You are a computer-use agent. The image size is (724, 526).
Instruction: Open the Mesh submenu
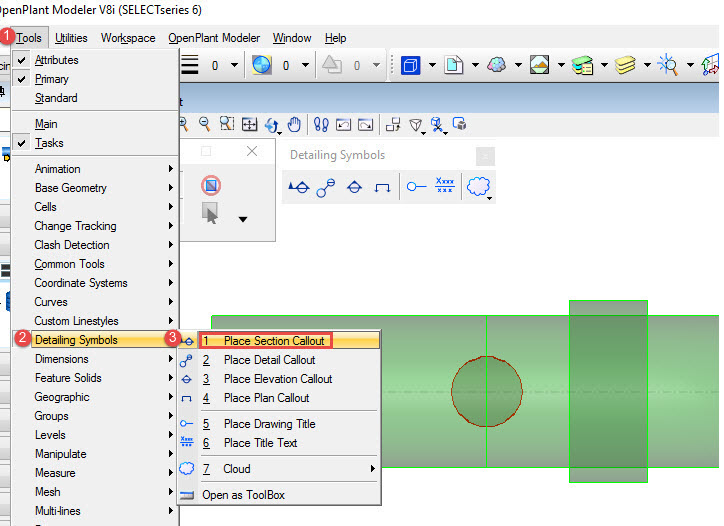95,492
